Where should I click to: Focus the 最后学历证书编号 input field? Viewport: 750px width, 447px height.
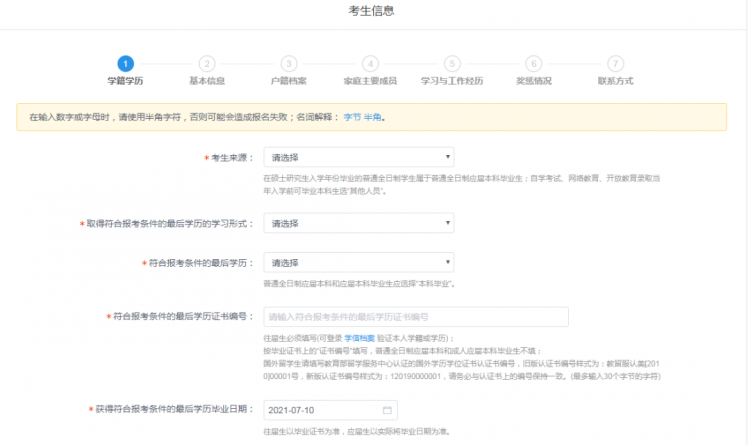[416, 317]
